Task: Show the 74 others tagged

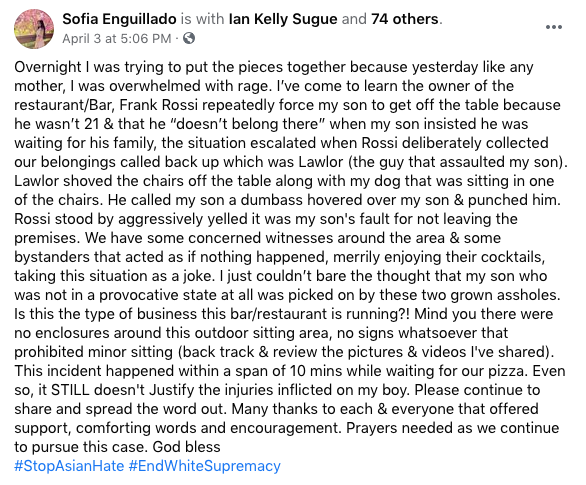Action: (405, 19)
